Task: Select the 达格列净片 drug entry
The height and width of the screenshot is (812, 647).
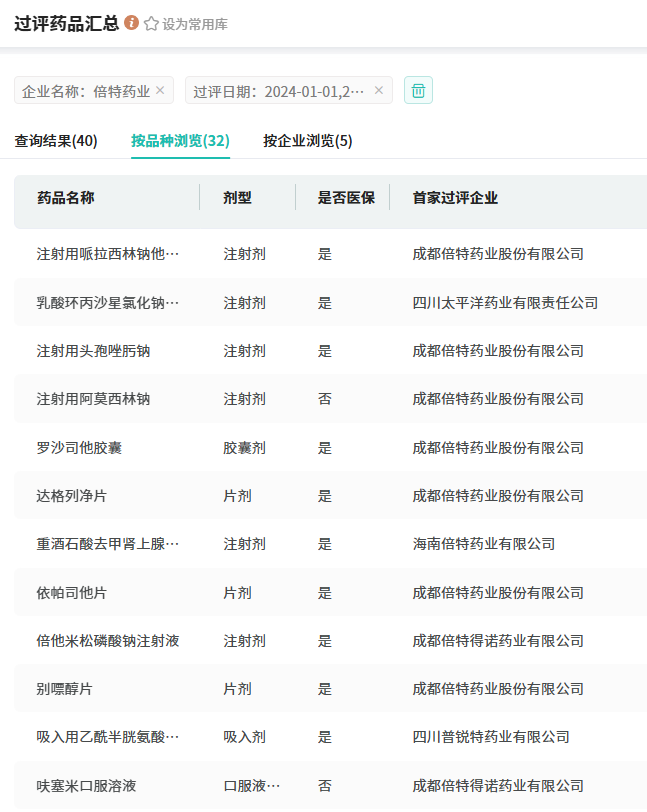Action: (73, 496)
